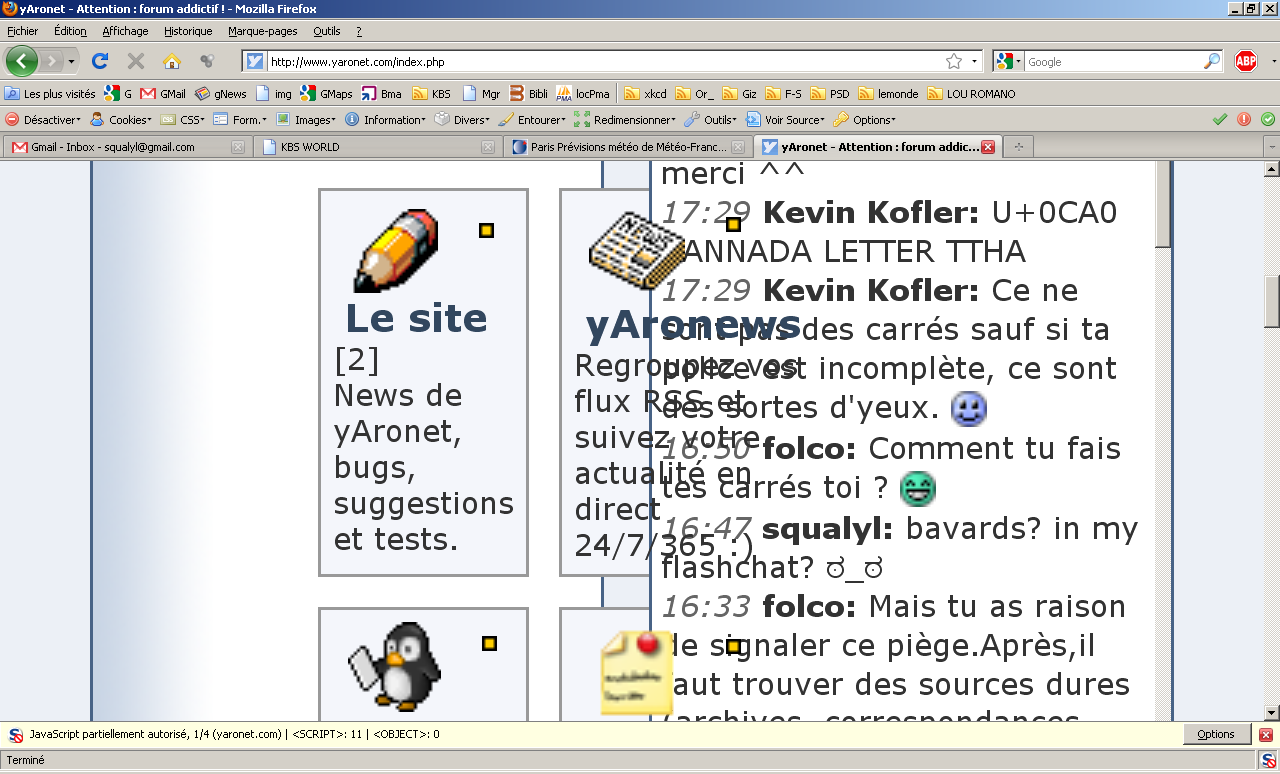The height and width of the screenshot is (774, 1280).
Task: Open the Images dropdown in developer toolbar
Action: [307, 119]
